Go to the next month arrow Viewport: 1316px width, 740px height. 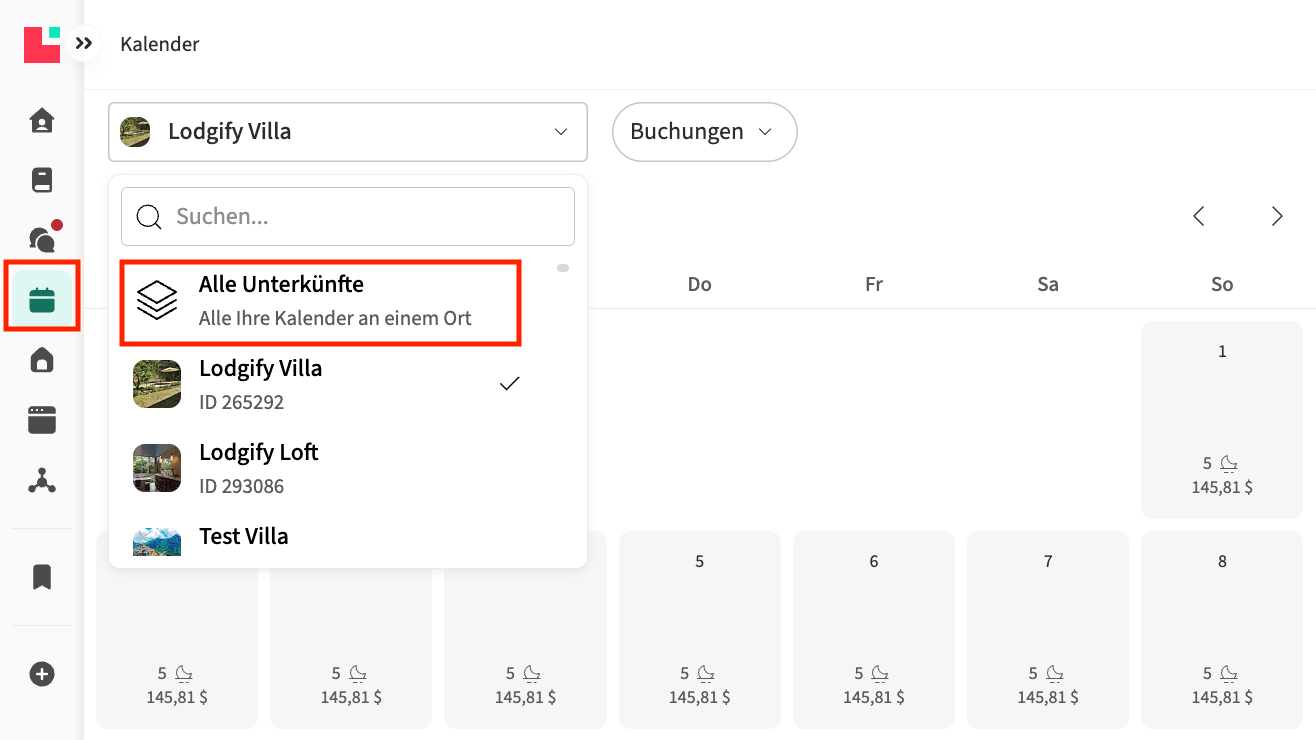click(1277, 216)
